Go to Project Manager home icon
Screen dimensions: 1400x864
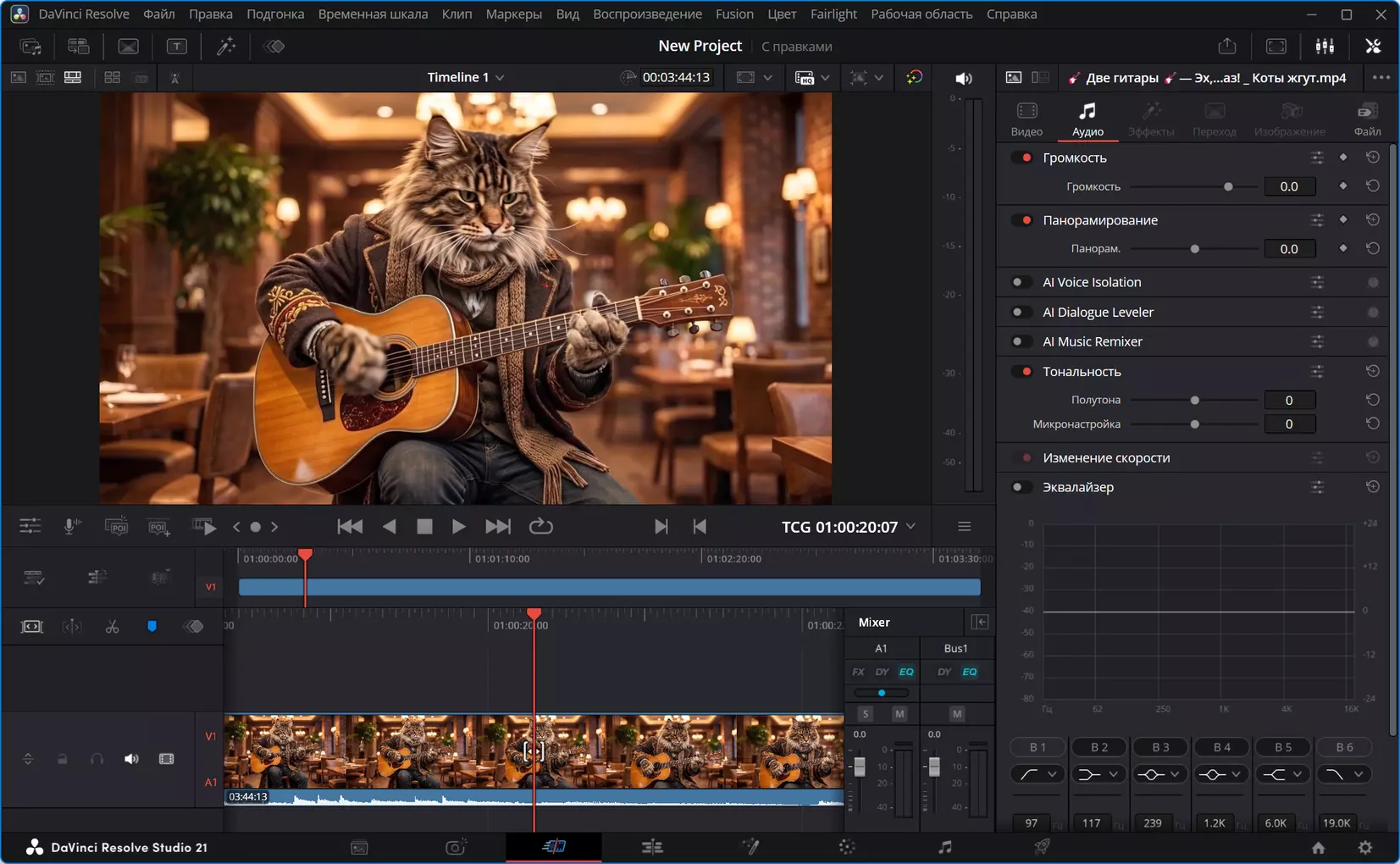pos(1318,847)
